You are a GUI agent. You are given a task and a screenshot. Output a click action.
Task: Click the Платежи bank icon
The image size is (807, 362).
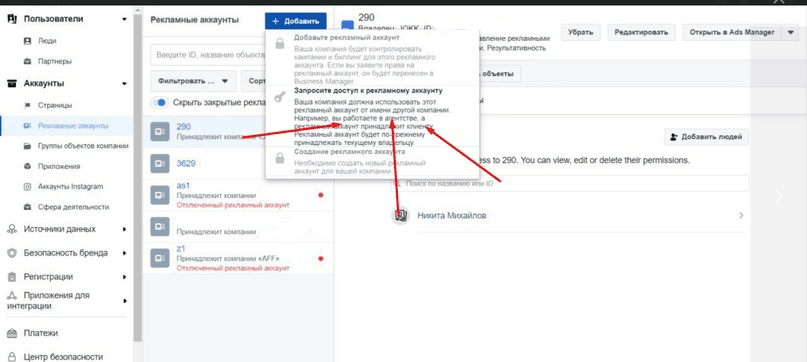pos(12,333)
